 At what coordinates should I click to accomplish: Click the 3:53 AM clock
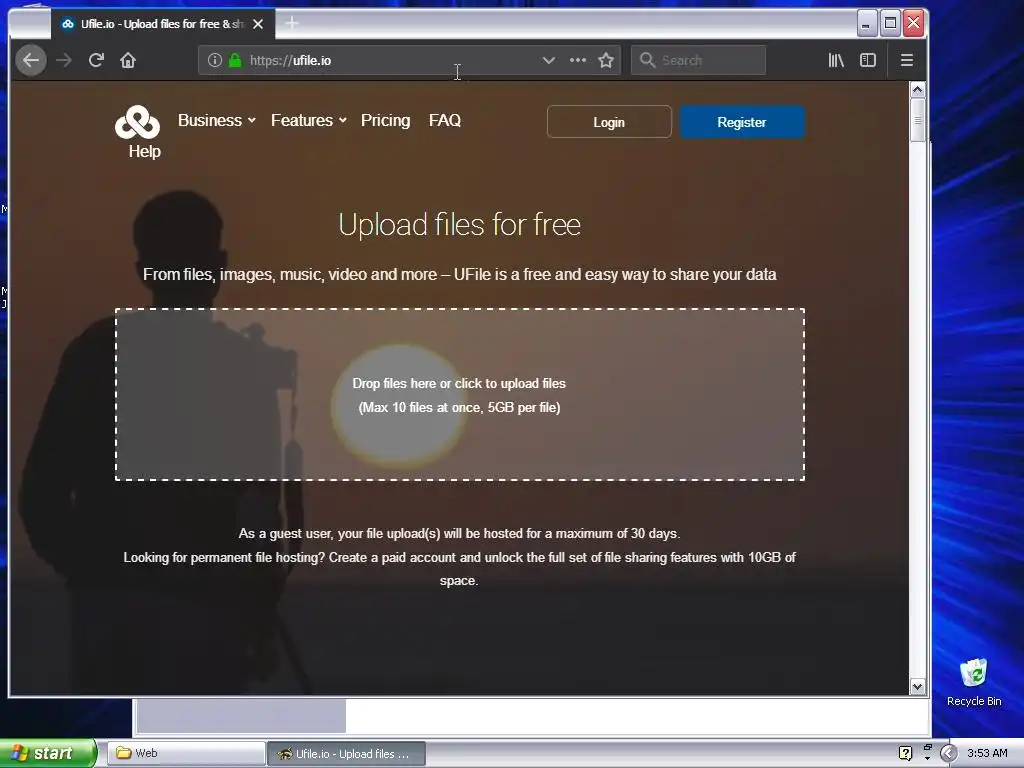point(987,753)
